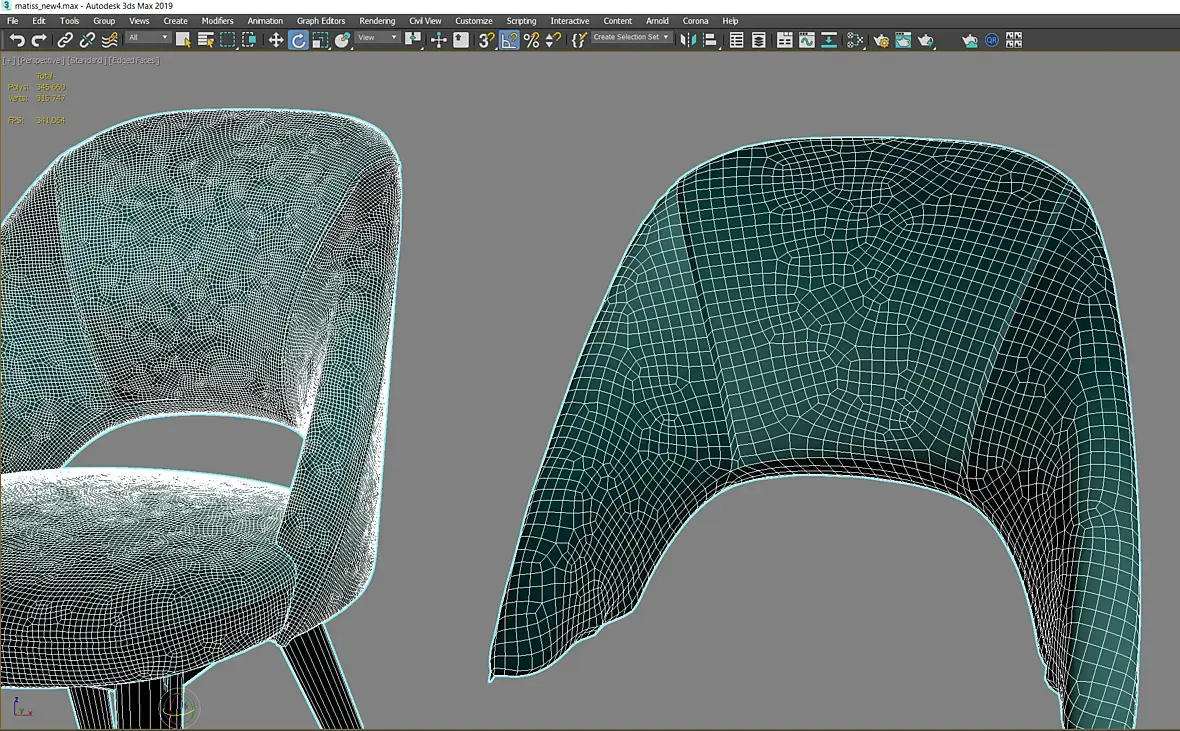Open Render Setup teapot icon
This screenshot has height=731, width=1180.
pyautogui.click(x=881, y=40)
